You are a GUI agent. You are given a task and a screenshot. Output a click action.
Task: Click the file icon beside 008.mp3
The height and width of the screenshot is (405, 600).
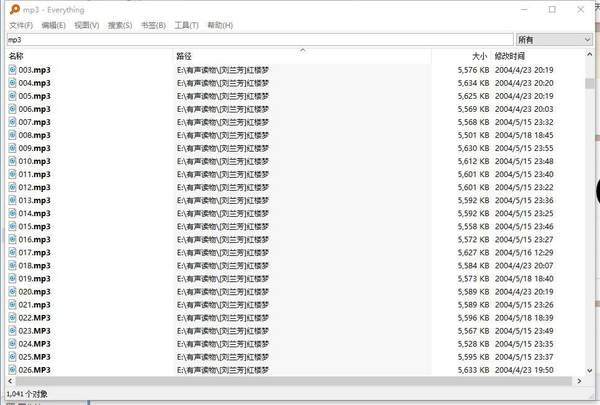tap(13, 135)
